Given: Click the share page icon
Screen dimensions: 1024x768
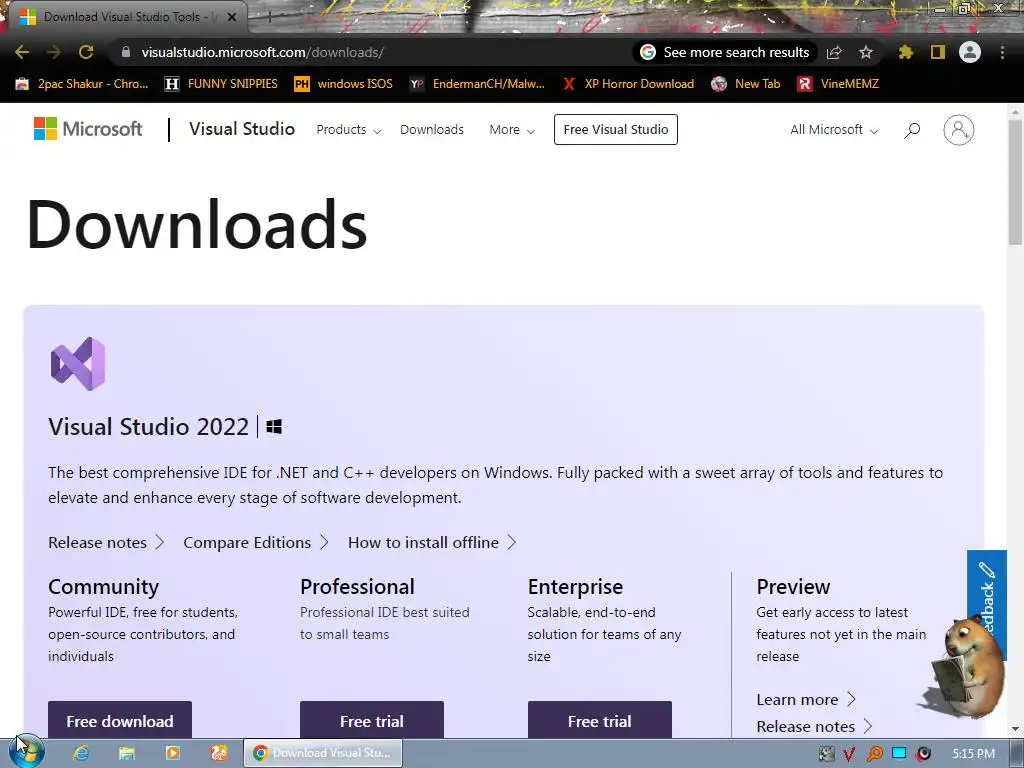Looking at the screenshot, I should 834,52.
